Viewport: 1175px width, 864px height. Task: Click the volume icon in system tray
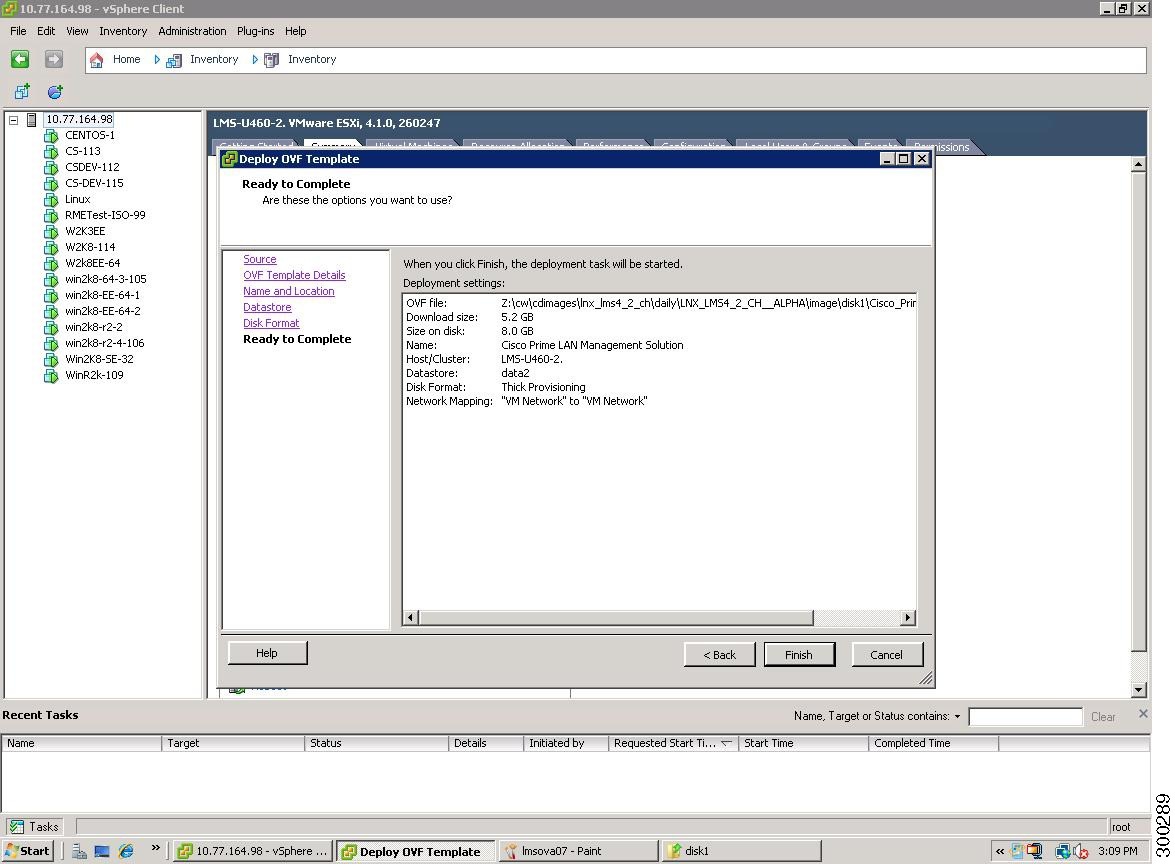(x=1081, y=851)
